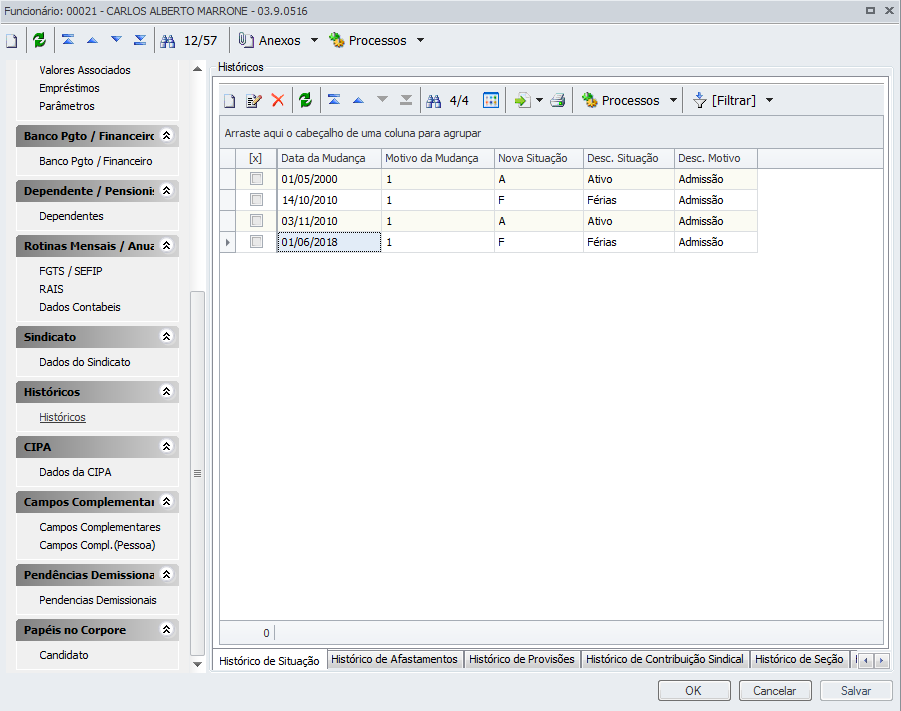Collapse the Papéis no Corpore section
Image resolution: width=901 pixels, height=711 pixels.
[x=167, y=629]
